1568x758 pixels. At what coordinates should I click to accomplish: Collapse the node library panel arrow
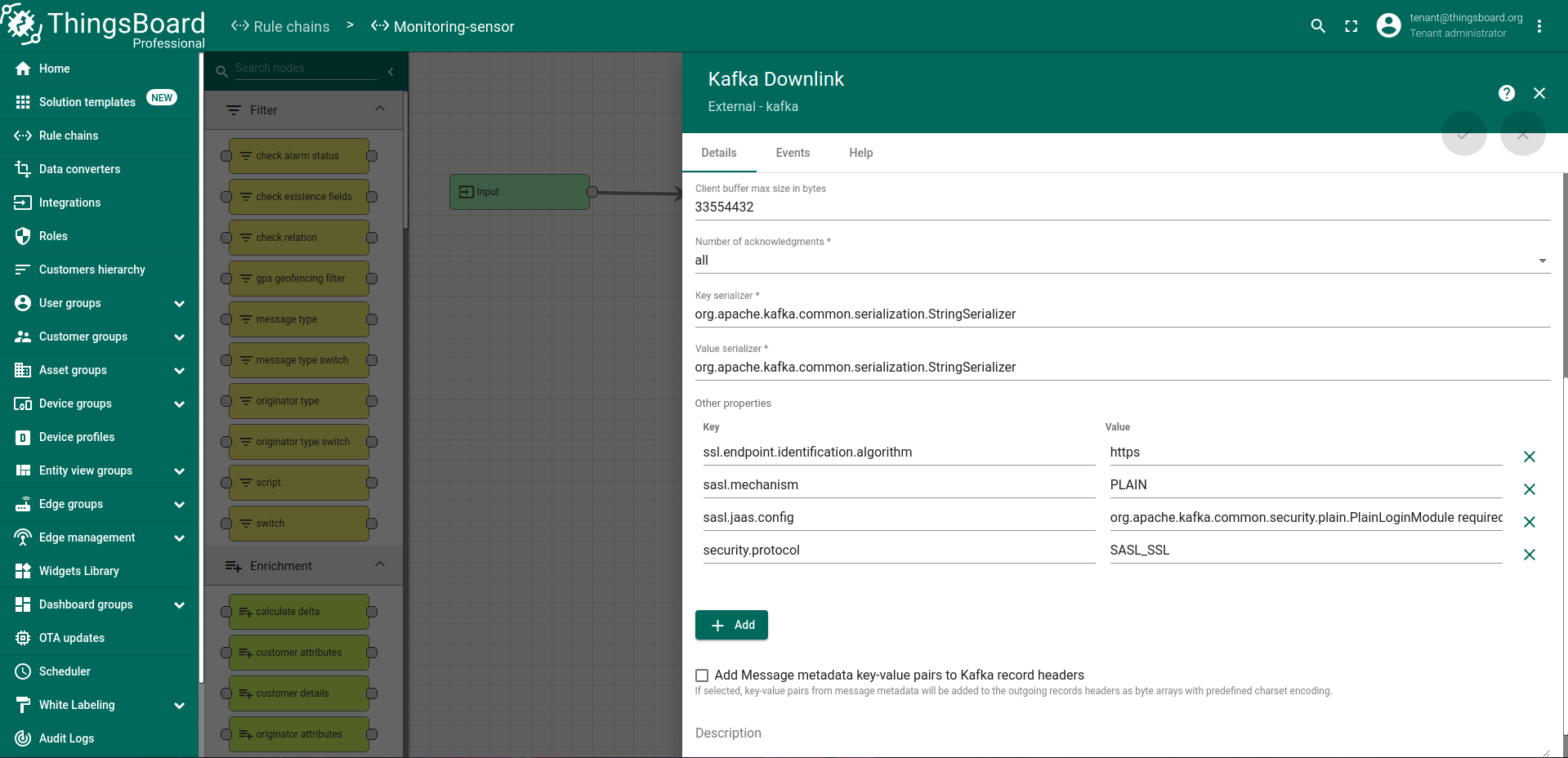tap(391, 72)
